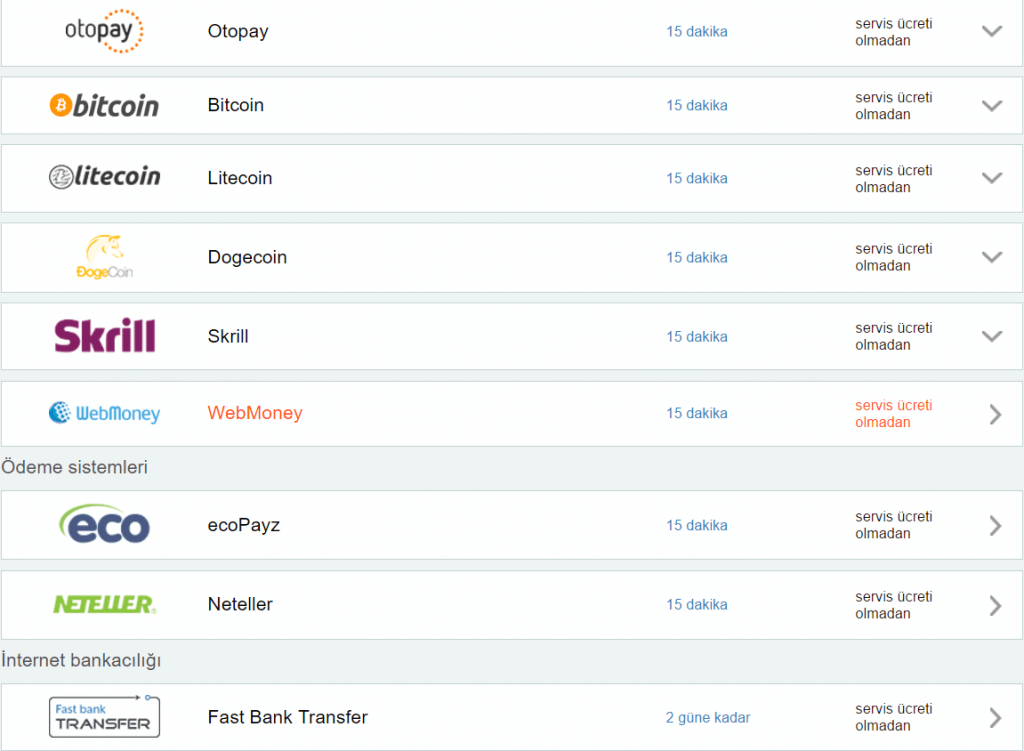1024x751 pixels.
Task: Click the Otopay logo icon
Action: (104, 31)
